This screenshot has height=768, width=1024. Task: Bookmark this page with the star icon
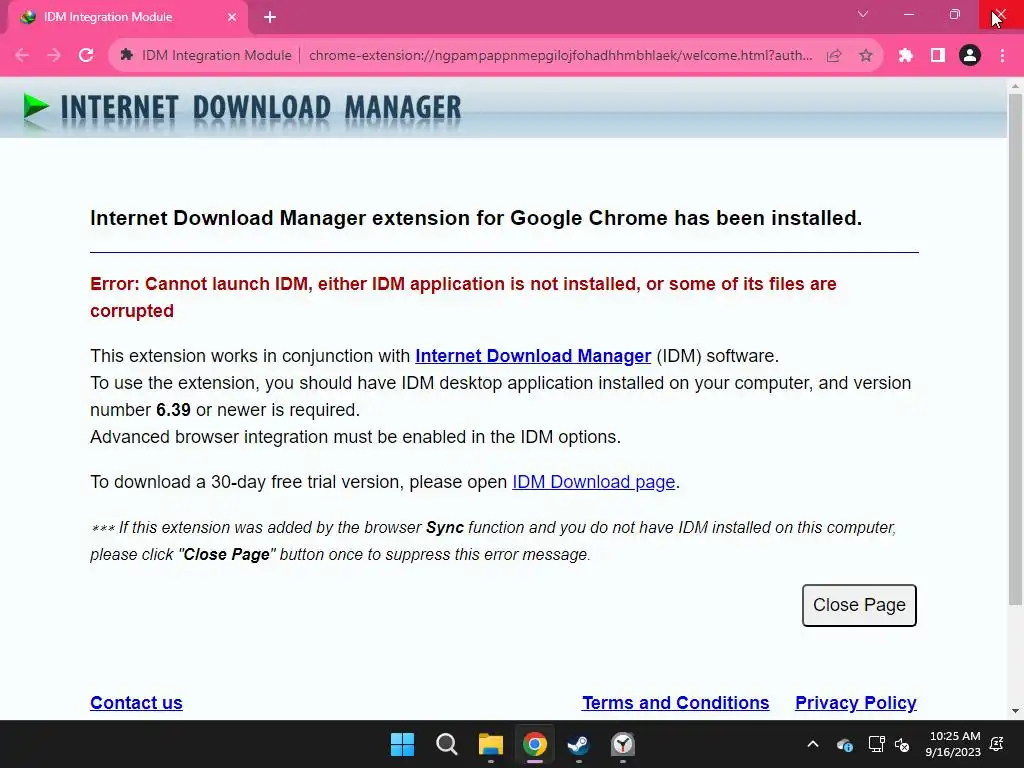[x=865, y=56]
